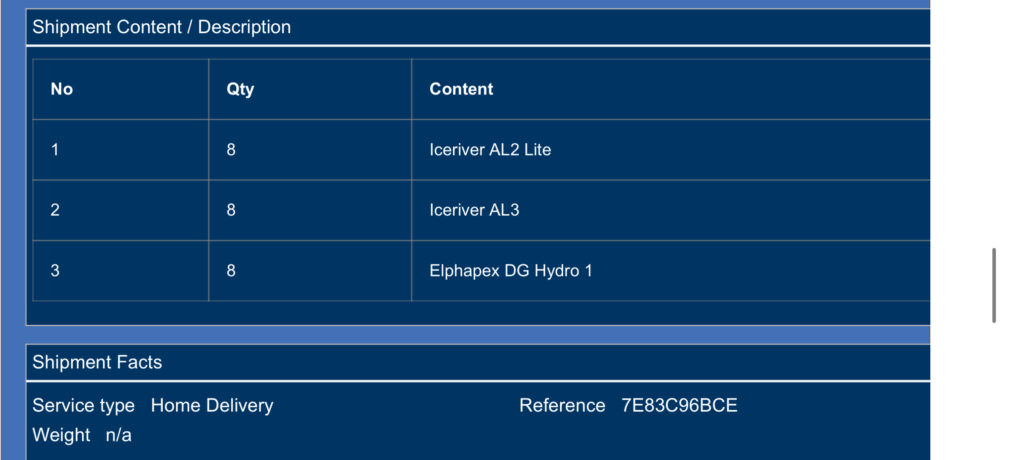
Task: Click the Shipment Facts header
Action: (x=97, y=363)
